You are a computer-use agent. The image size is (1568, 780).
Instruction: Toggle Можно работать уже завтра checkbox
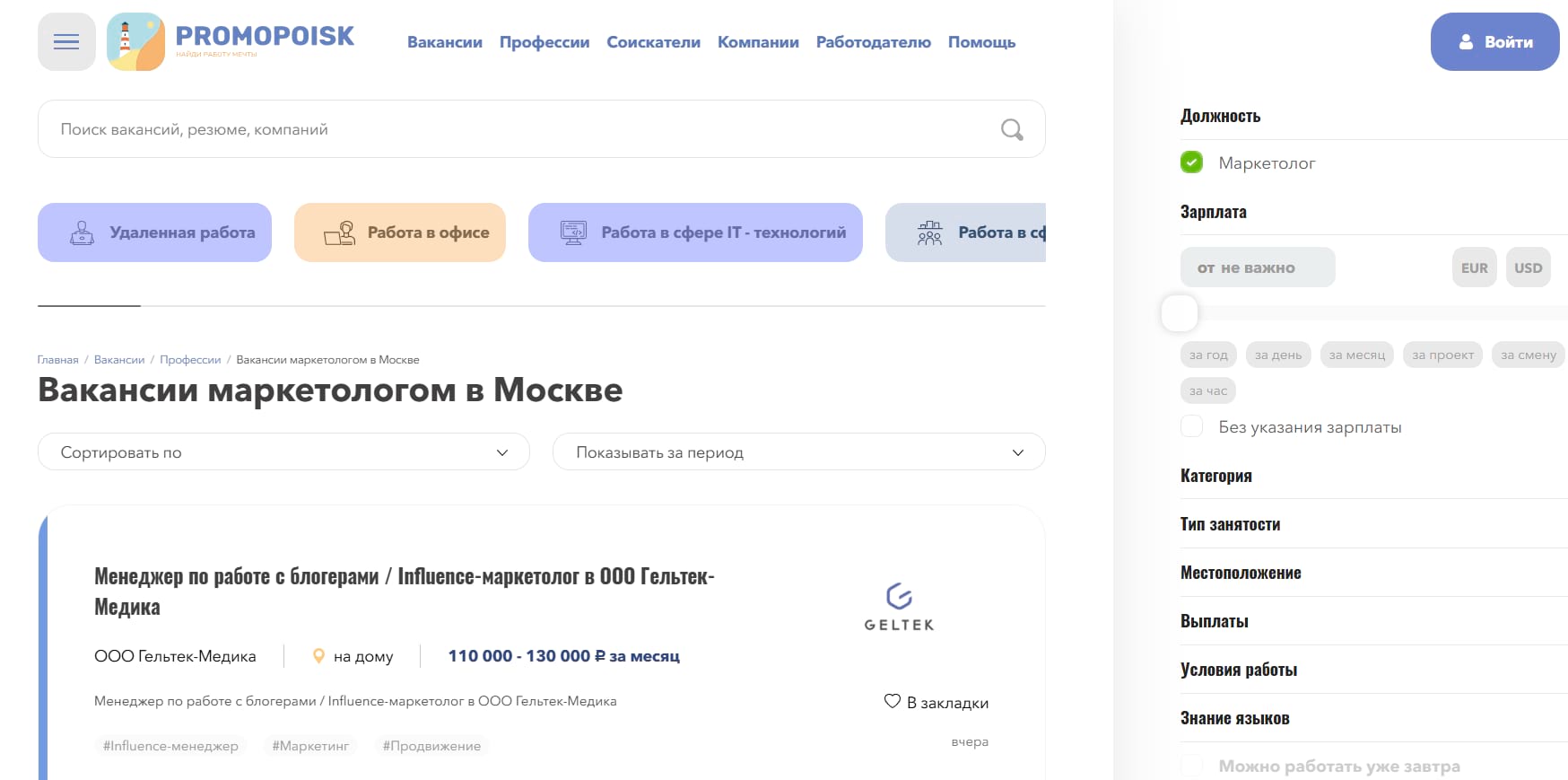[x=1191, y=766]
